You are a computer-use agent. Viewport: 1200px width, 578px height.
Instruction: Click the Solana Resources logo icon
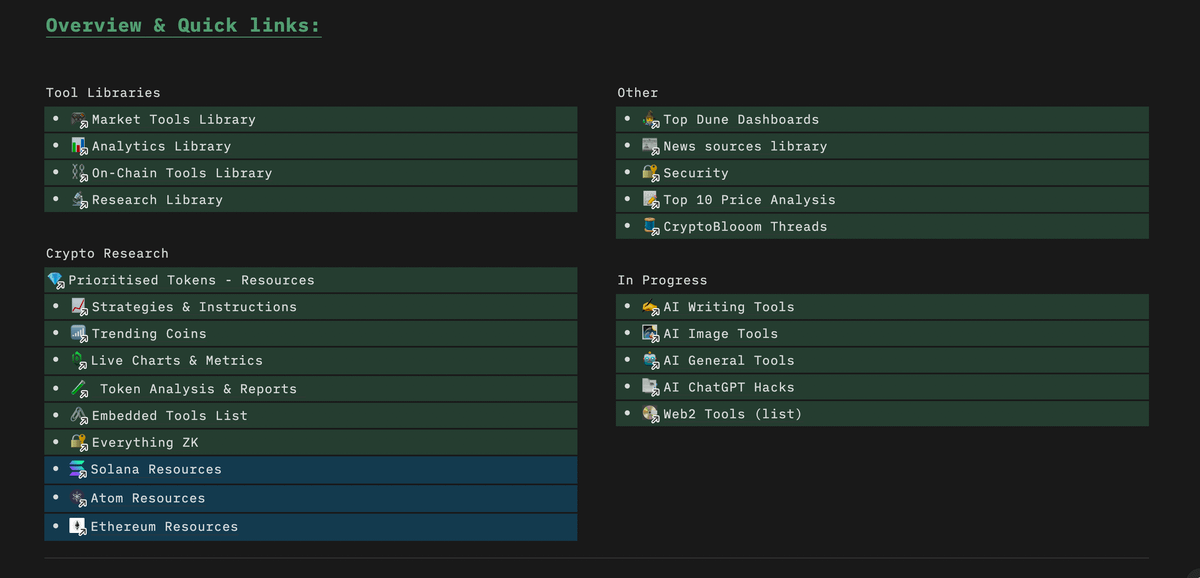(x=78, y=470)
